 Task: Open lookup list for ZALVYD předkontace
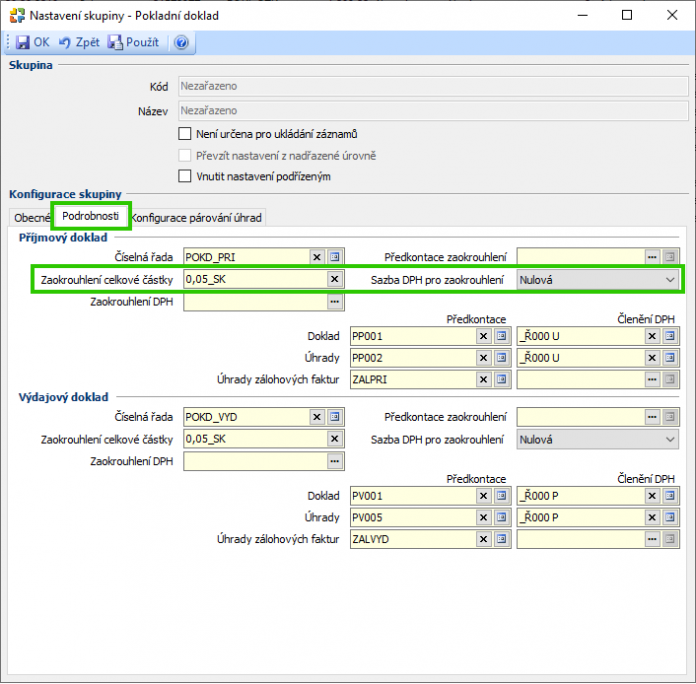(x=502, y=539)
